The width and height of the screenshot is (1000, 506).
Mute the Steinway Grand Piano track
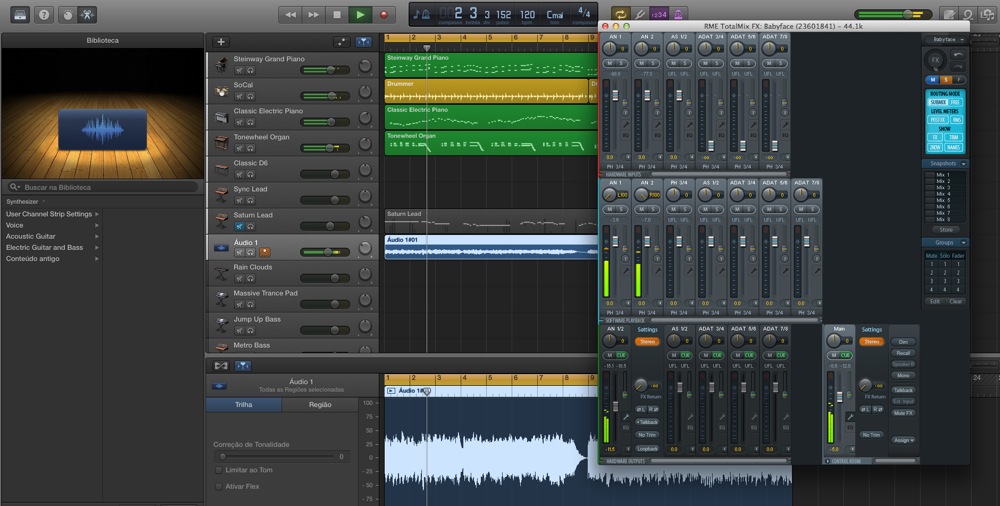[239, 70]
